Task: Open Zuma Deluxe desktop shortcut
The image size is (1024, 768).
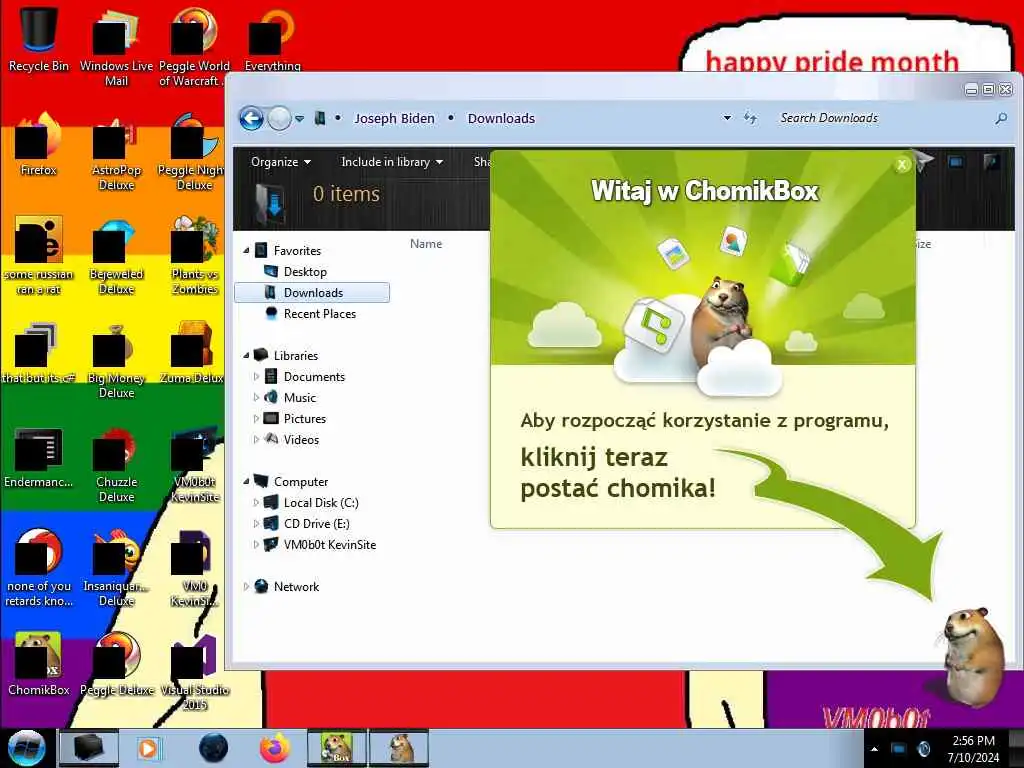Action: click(x=194, y=353)
